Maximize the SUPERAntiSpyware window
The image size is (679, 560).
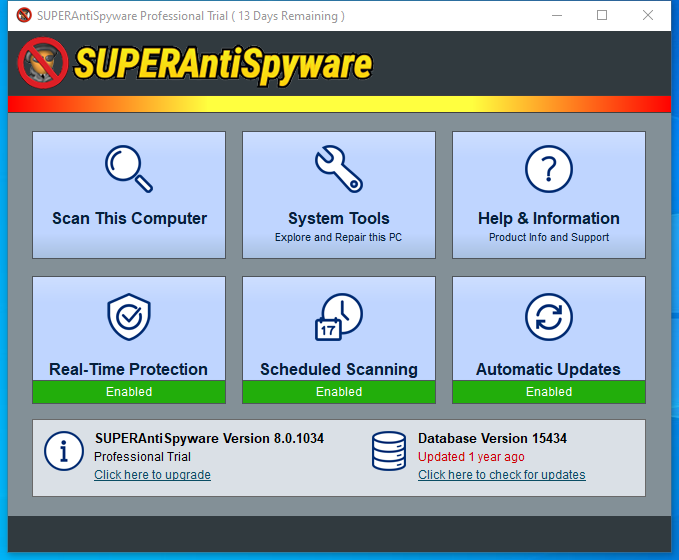602,16
